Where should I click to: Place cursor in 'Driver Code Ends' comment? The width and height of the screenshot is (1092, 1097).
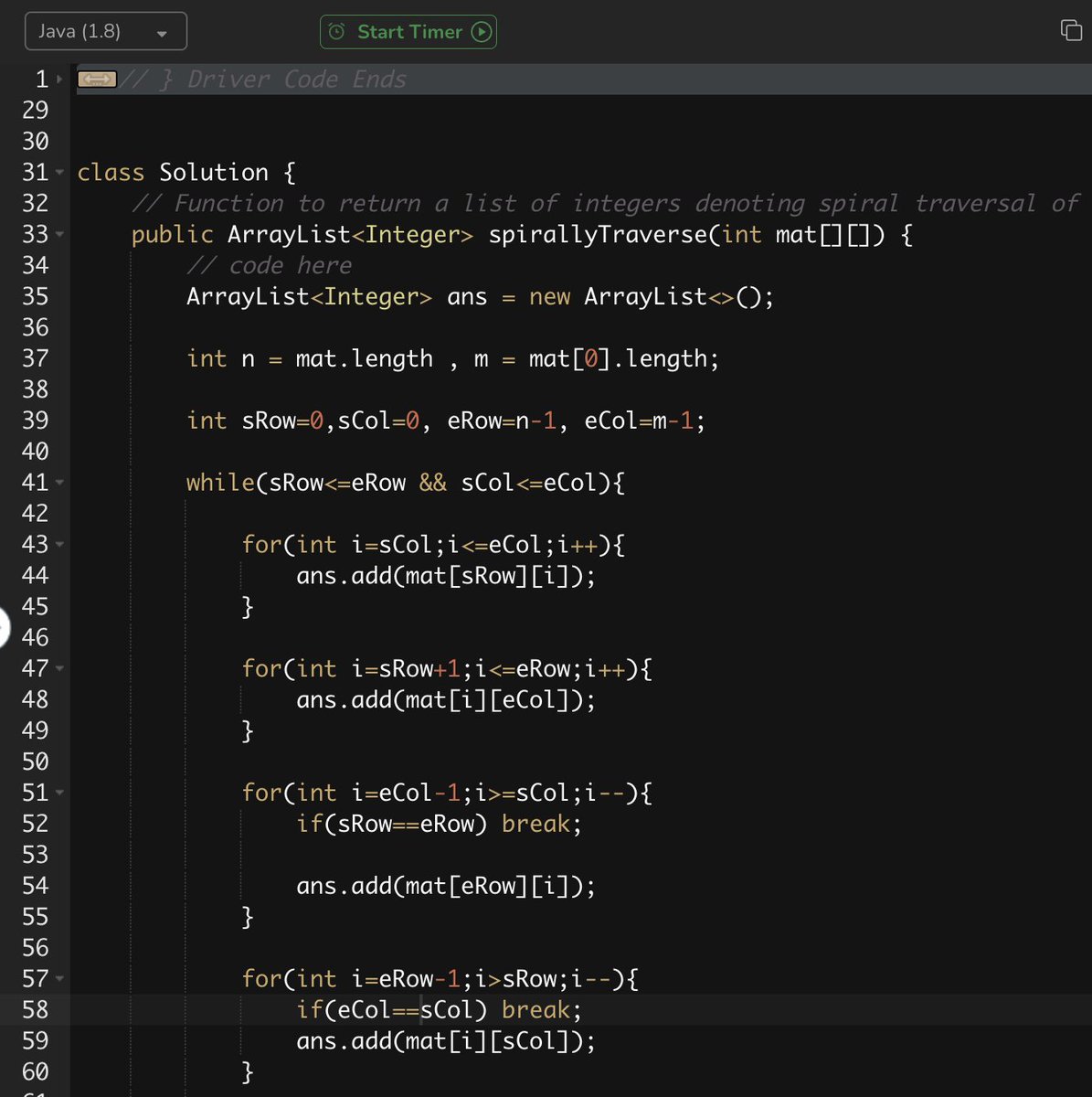coord(296,80)
